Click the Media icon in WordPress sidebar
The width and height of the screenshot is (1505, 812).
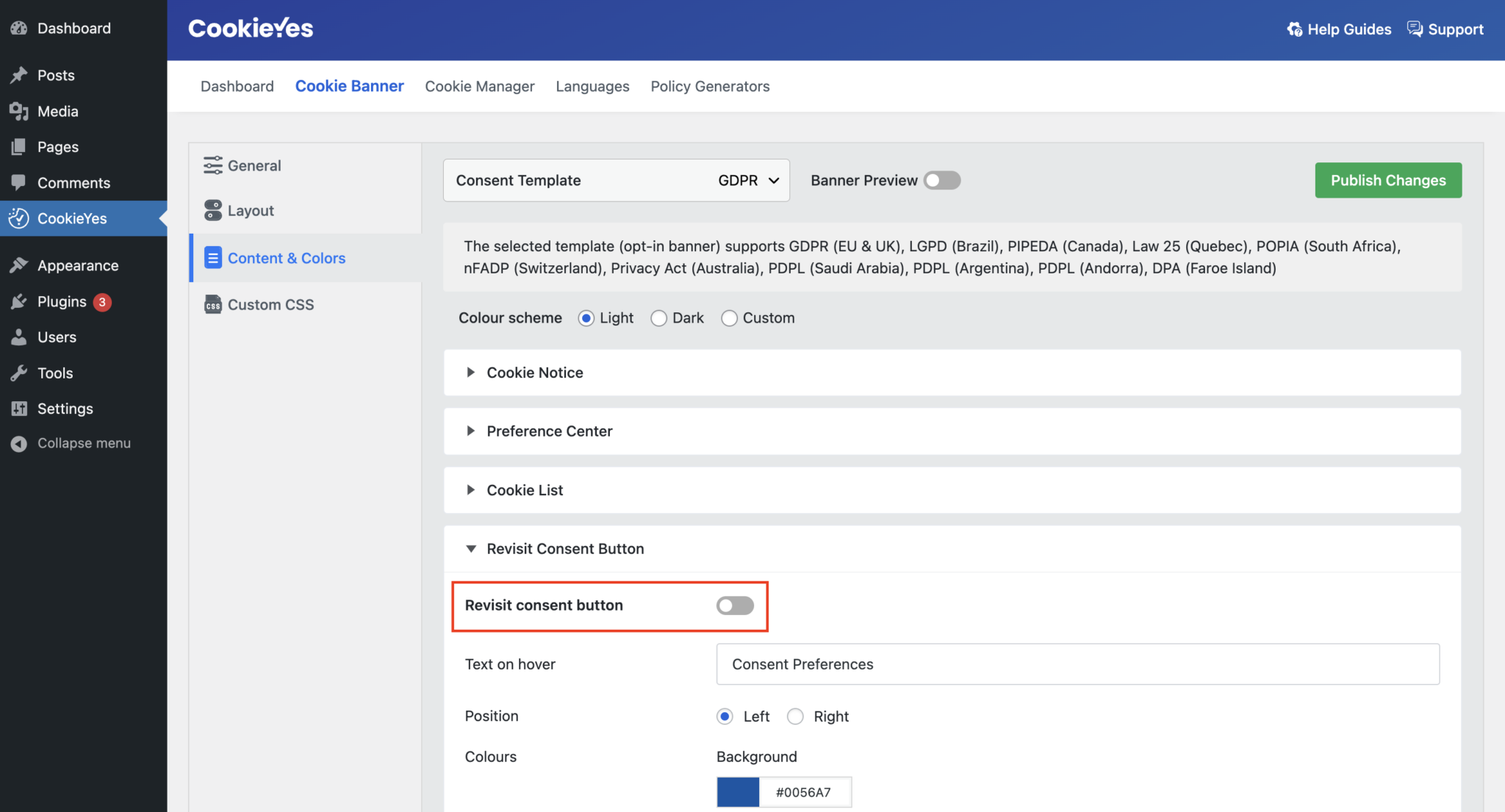19,111
